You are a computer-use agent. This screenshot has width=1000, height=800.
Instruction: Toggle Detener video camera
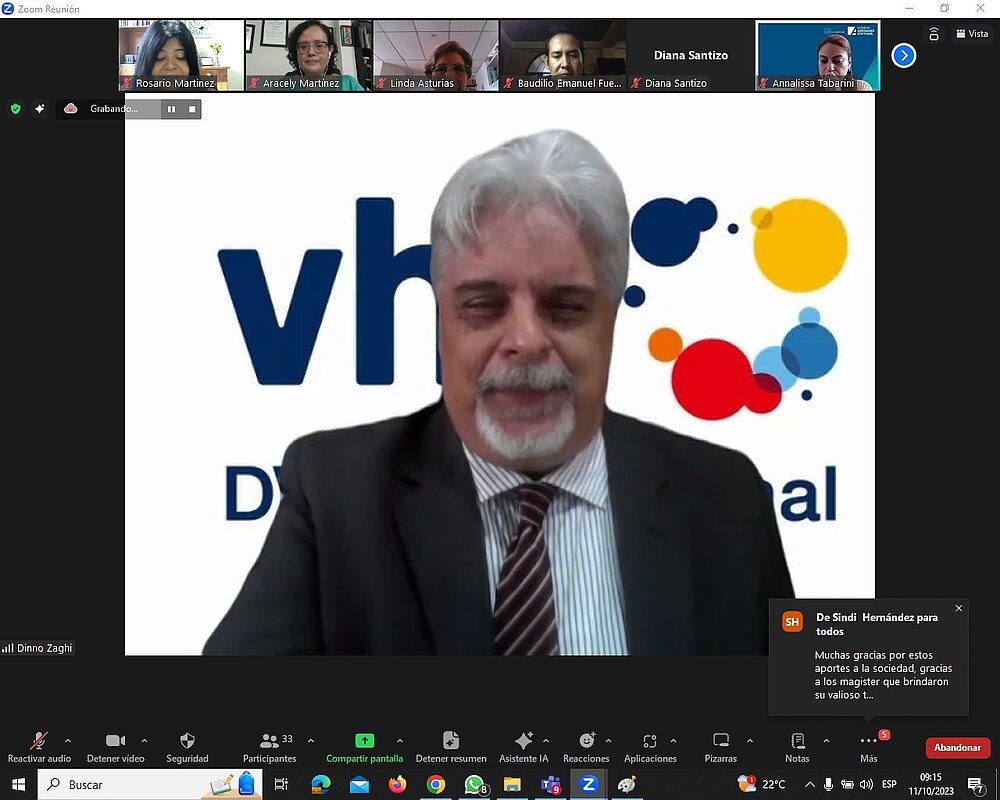pos(115,741)
